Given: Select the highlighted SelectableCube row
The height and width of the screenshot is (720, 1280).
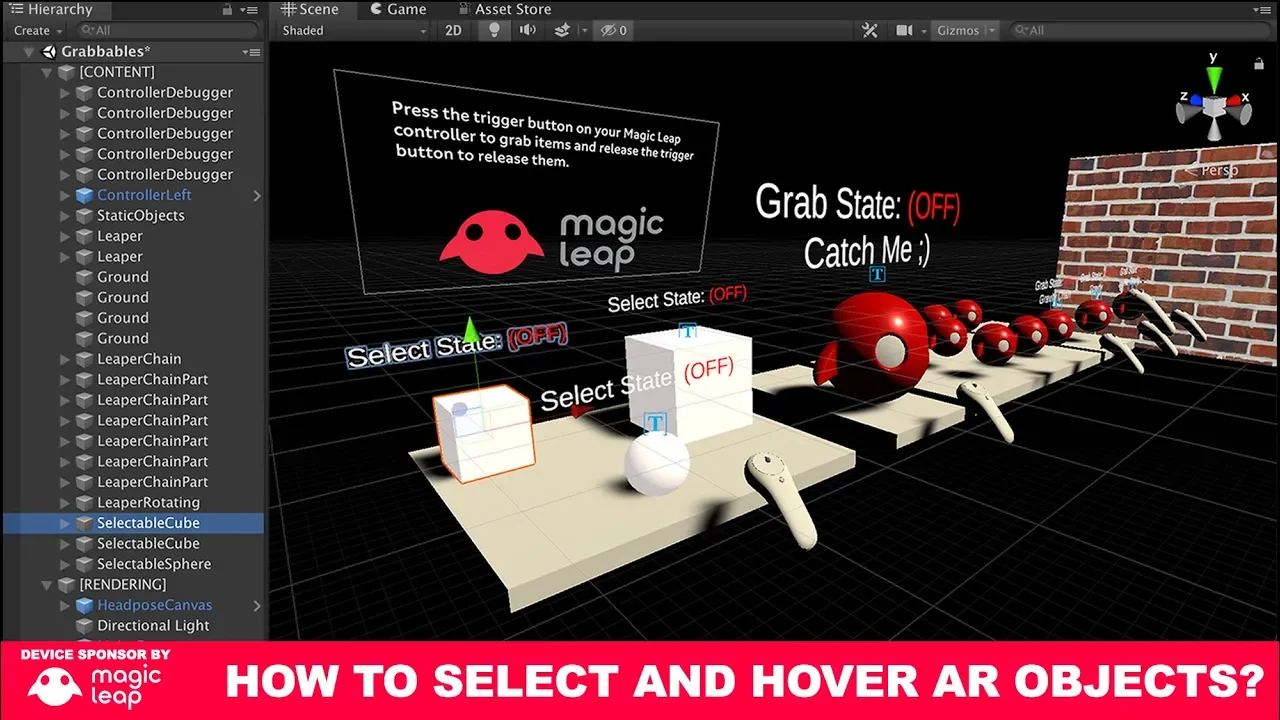Looking at the screenshot, I should [x=134, y=523].
